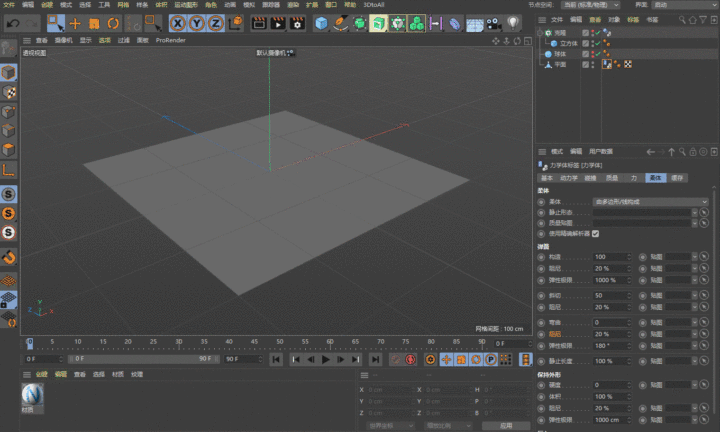Select the Rotate tool in toolbar
Image resolution: width=720 pixels, height=432 pixels.
point(111,22)
